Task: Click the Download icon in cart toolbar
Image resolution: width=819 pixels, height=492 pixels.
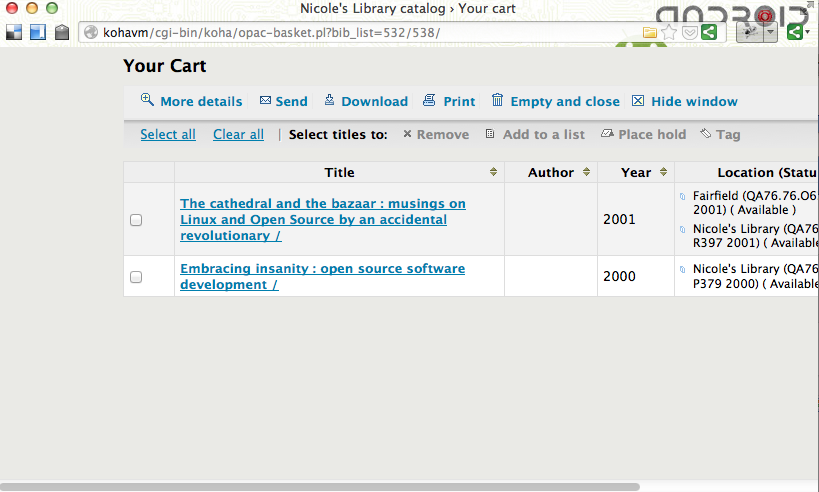Action: point(329,100)
